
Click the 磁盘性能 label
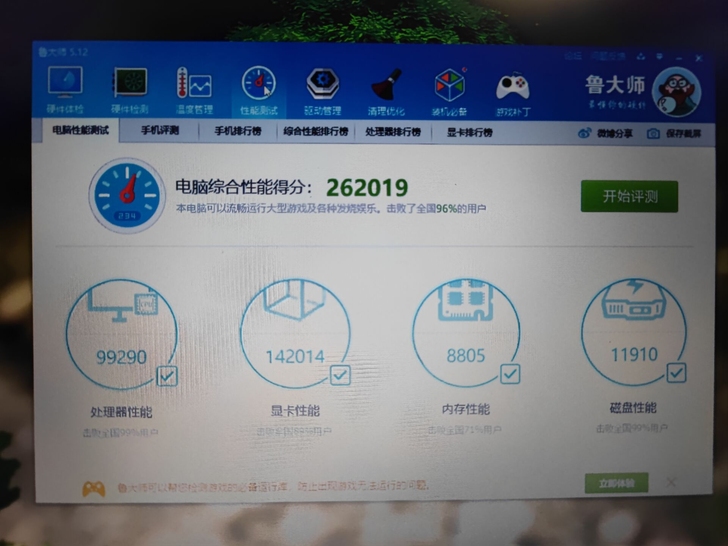pos(633,408)
